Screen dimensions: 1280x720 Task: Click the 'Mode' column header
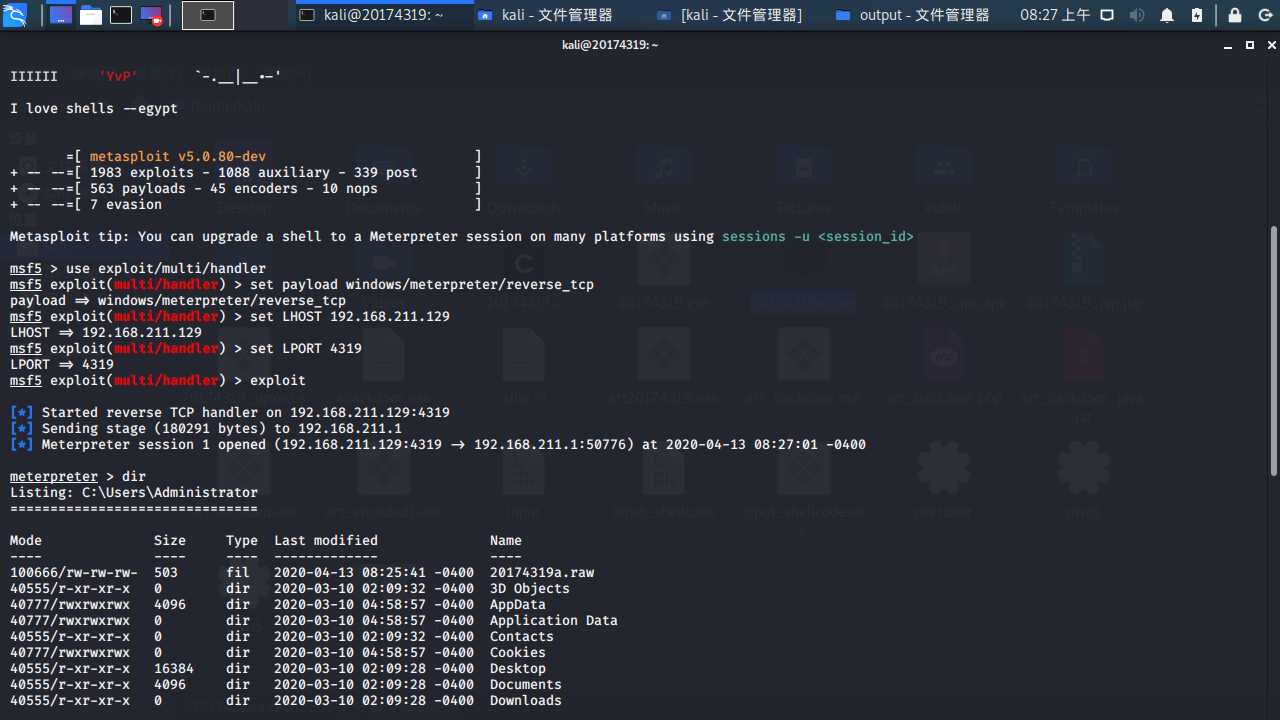tap(26, 540)
